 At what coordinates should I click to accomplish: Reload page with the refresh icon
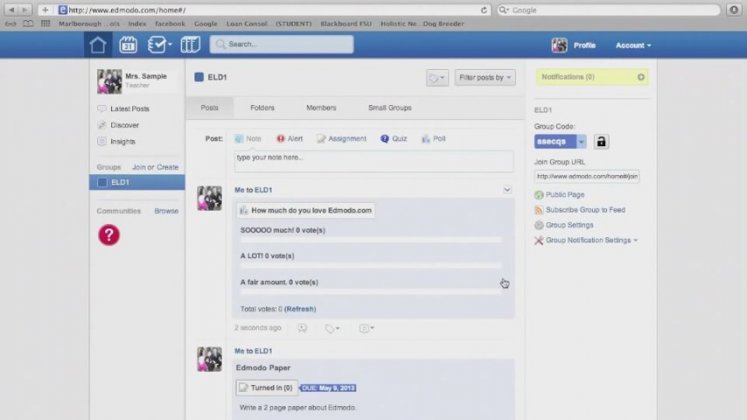click(x=484, y=10)
